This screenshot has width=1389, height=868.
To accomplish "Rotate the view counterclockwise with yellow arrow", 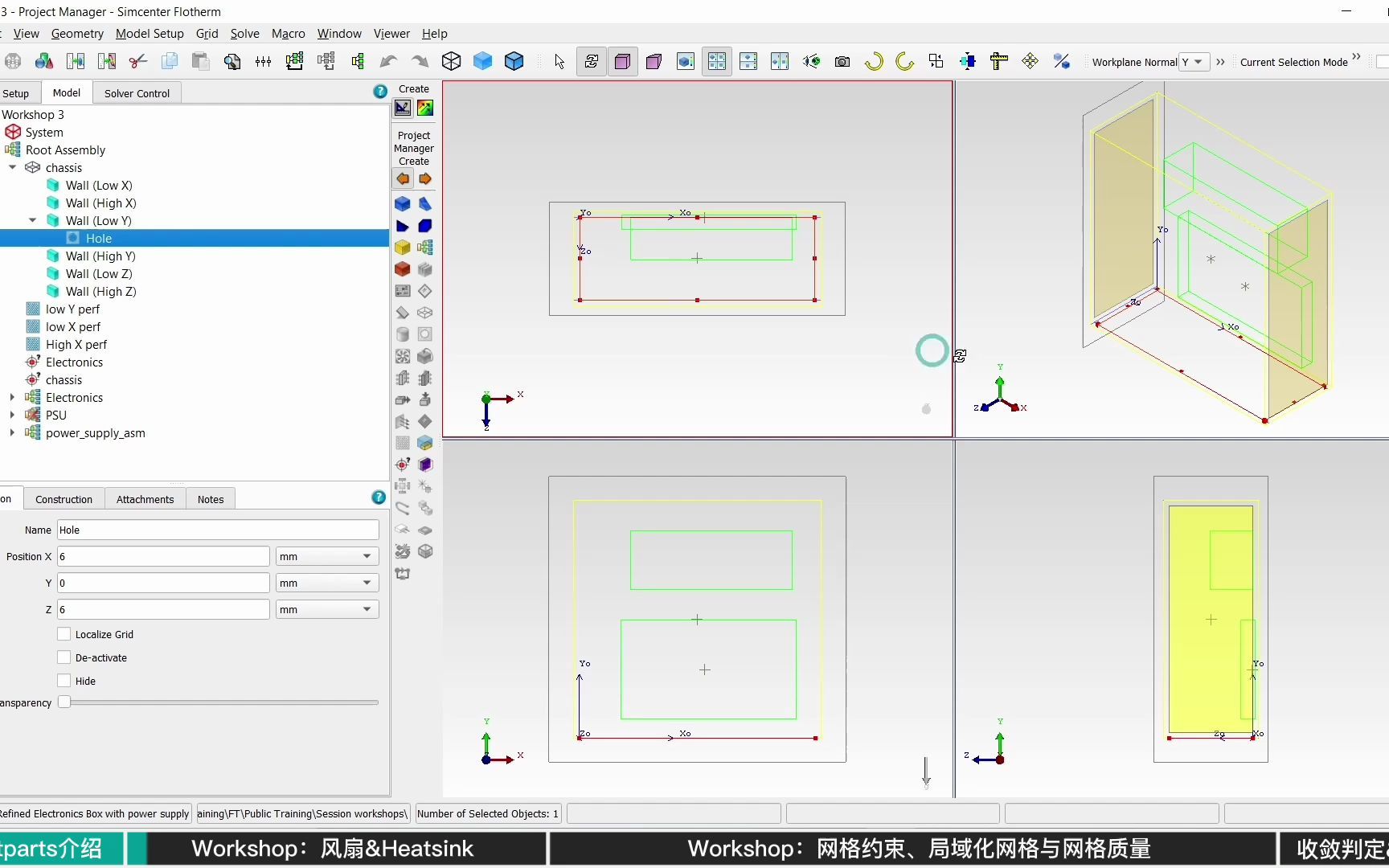I will tap(874, 62).
